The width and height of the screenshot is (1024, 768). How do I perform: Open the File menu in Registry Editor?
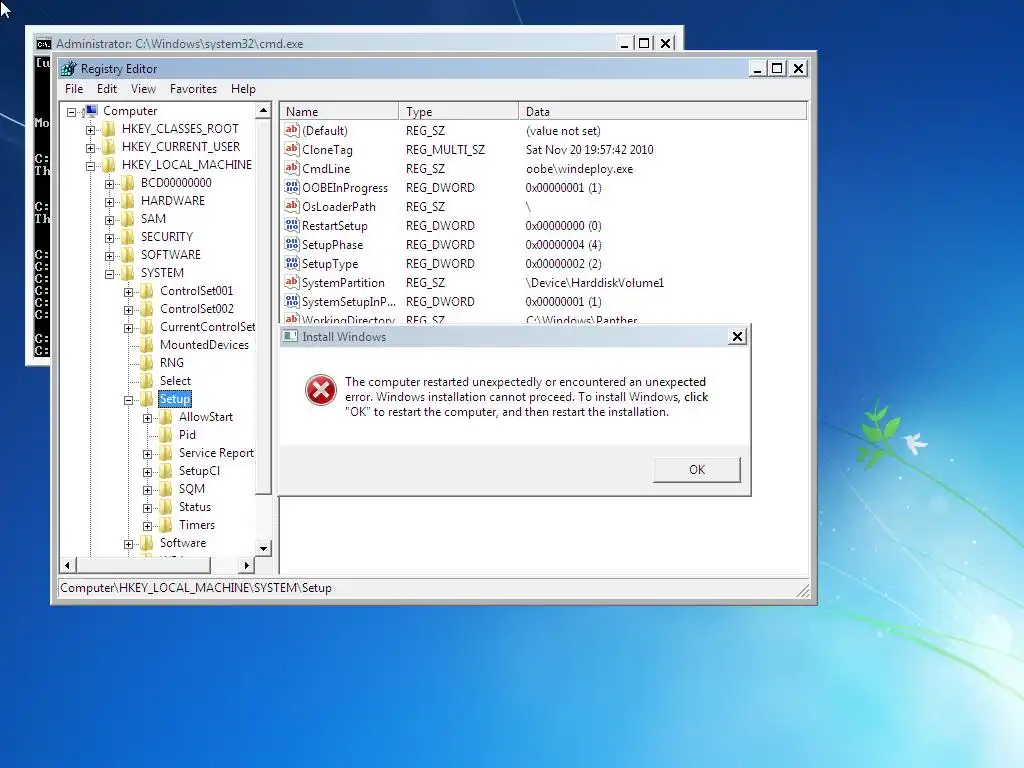[x=74, y=89]
